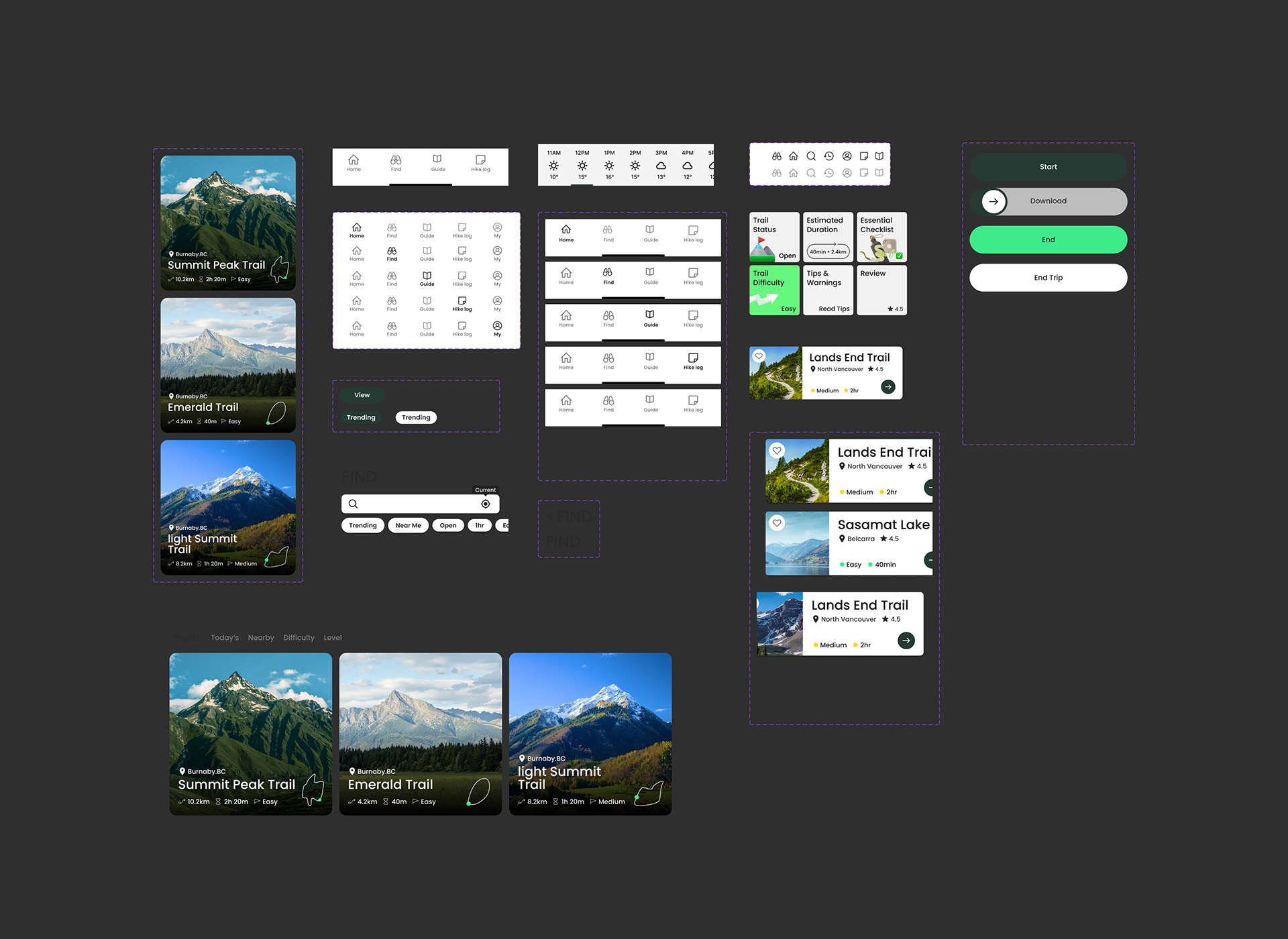Viewport: 1288px width, 939px height.
Task: Click the 11AM sun weather icon
Action: (x=553, y=166)
